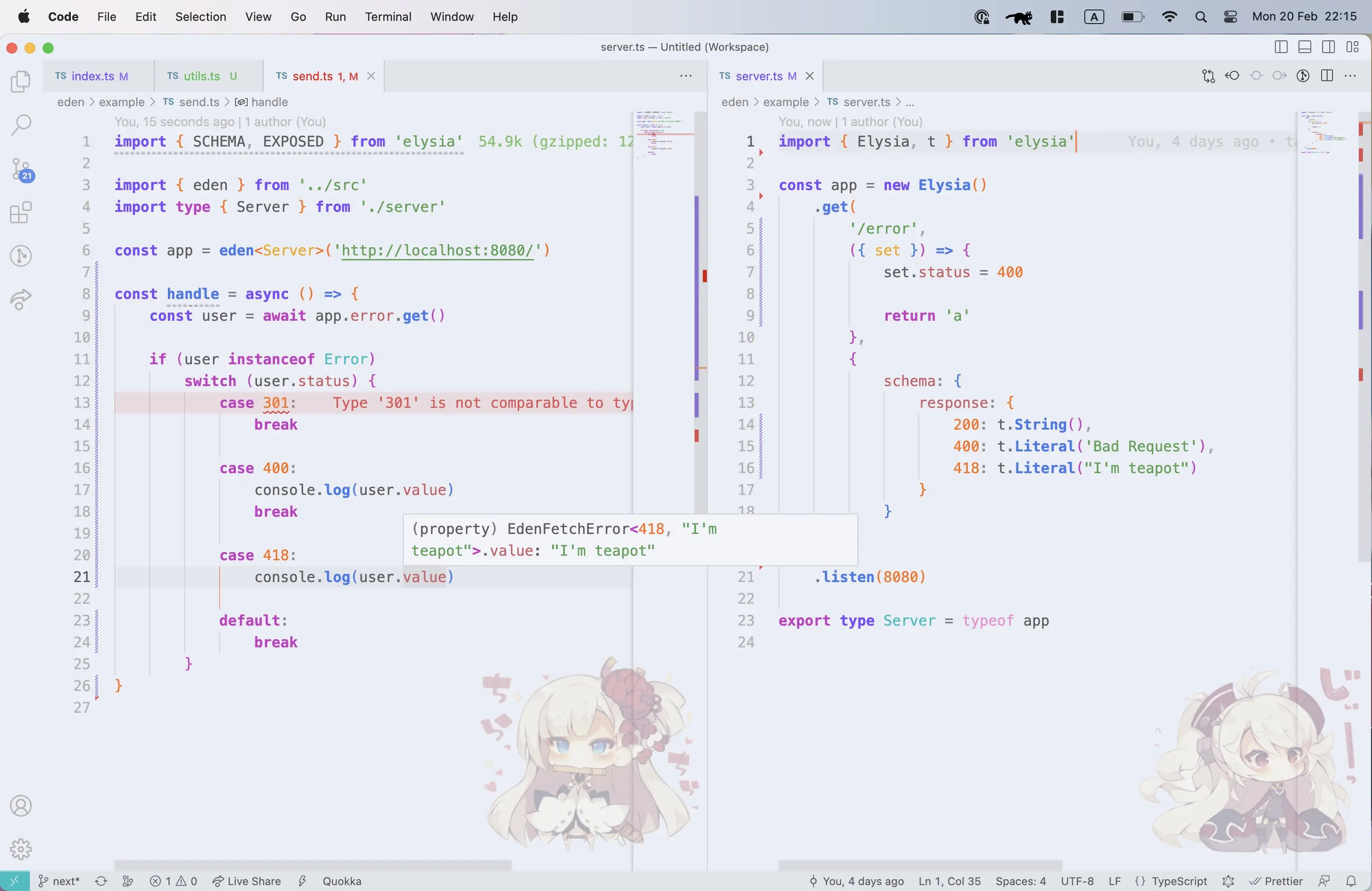
Task: Expand 'example' breadcrumb in server.ts editor
Action: coord(786,102)
